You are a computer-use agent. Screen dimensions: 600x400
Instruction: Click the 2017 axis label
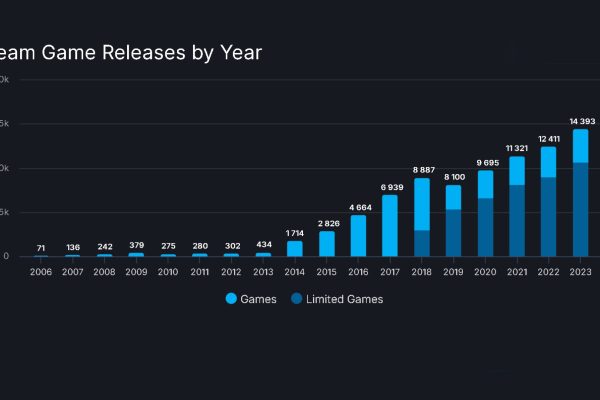[390, 272]
